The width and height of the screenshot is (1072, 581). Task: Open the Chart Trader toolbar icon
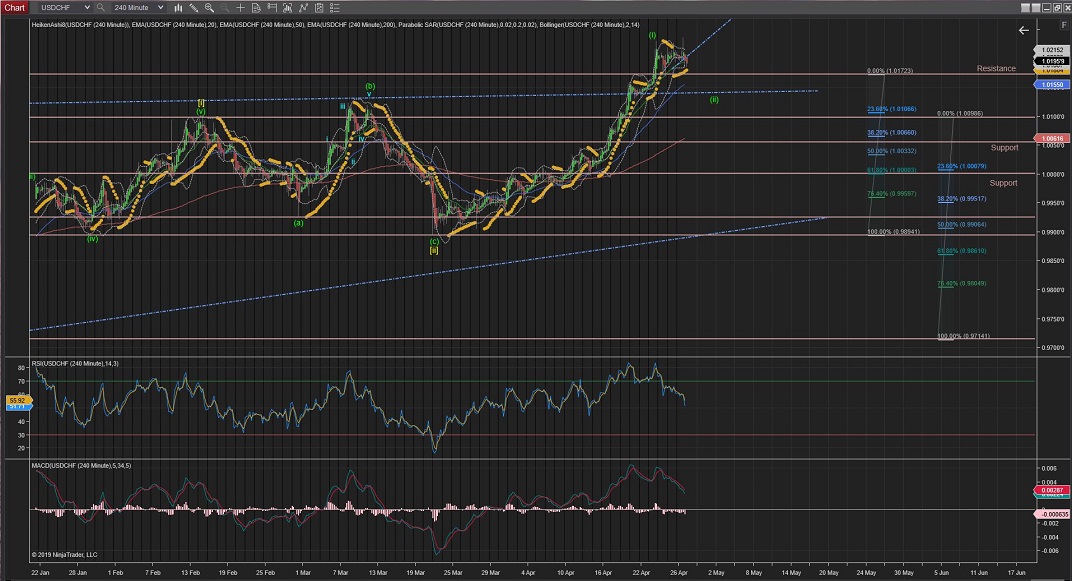[271, 8]
